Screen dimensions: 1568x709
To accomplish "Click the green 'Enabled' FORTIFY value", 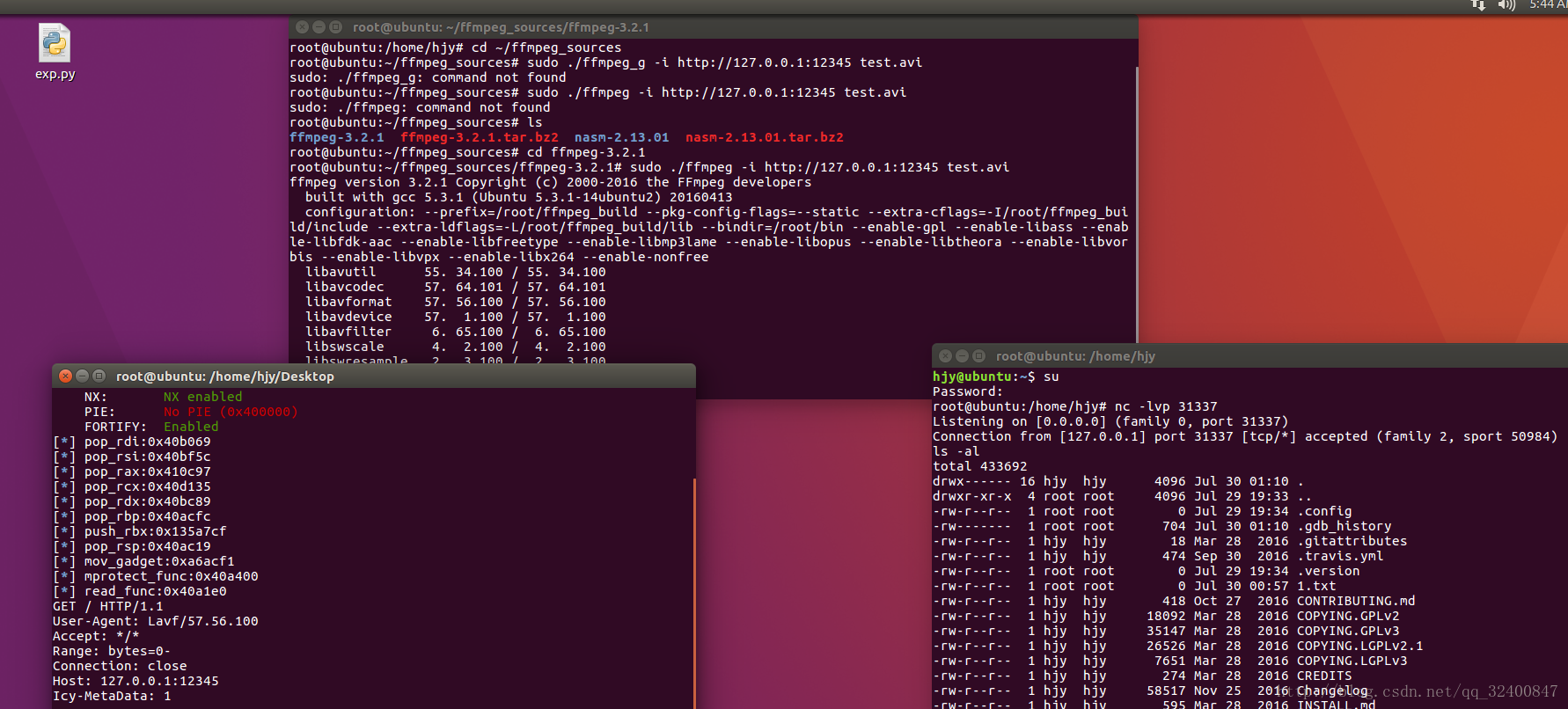I will (x=191, y=427).
